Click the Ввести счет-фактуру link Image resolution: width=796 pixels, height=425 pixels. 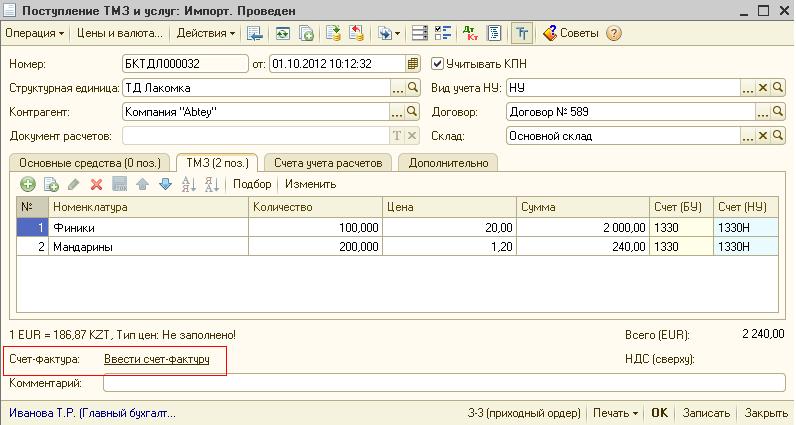pos(157,359)
